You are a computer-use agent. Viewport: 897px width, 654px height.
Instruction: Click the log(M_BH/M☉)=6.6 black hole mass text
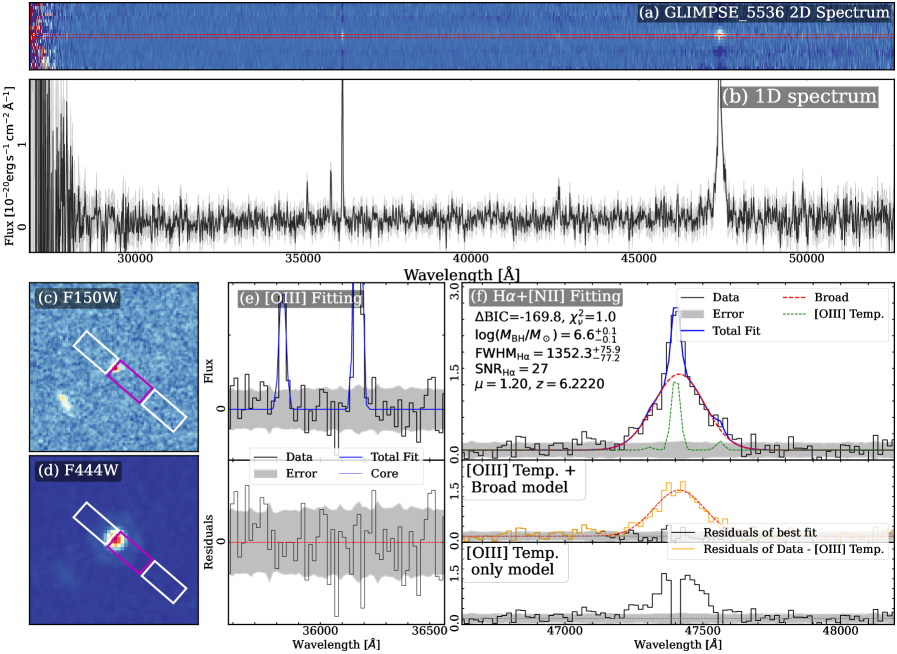pyautogui.click(x=546, y=335)
